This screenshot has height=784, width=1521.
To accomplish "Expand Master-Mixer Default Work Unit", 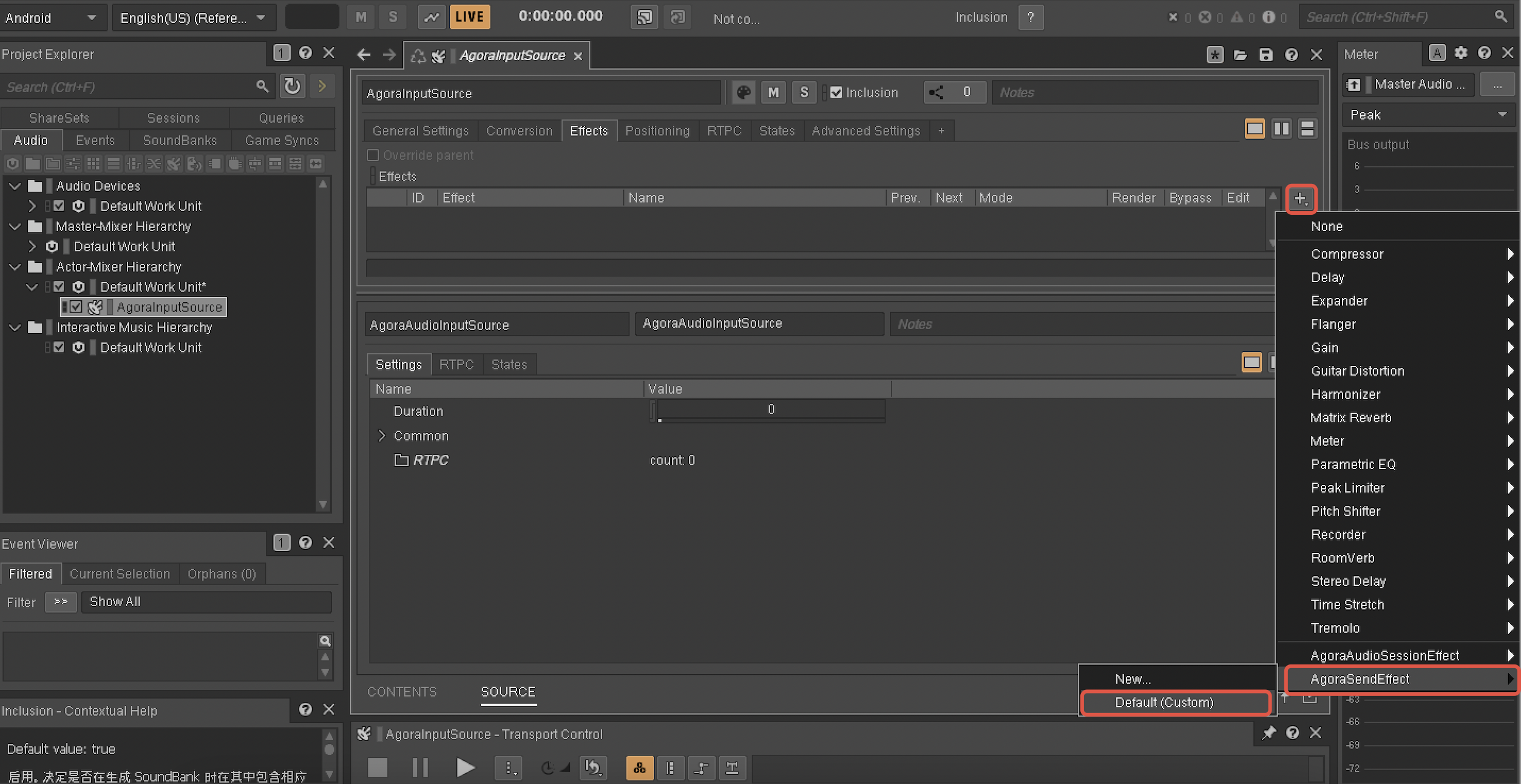I will tap(32, 246).
